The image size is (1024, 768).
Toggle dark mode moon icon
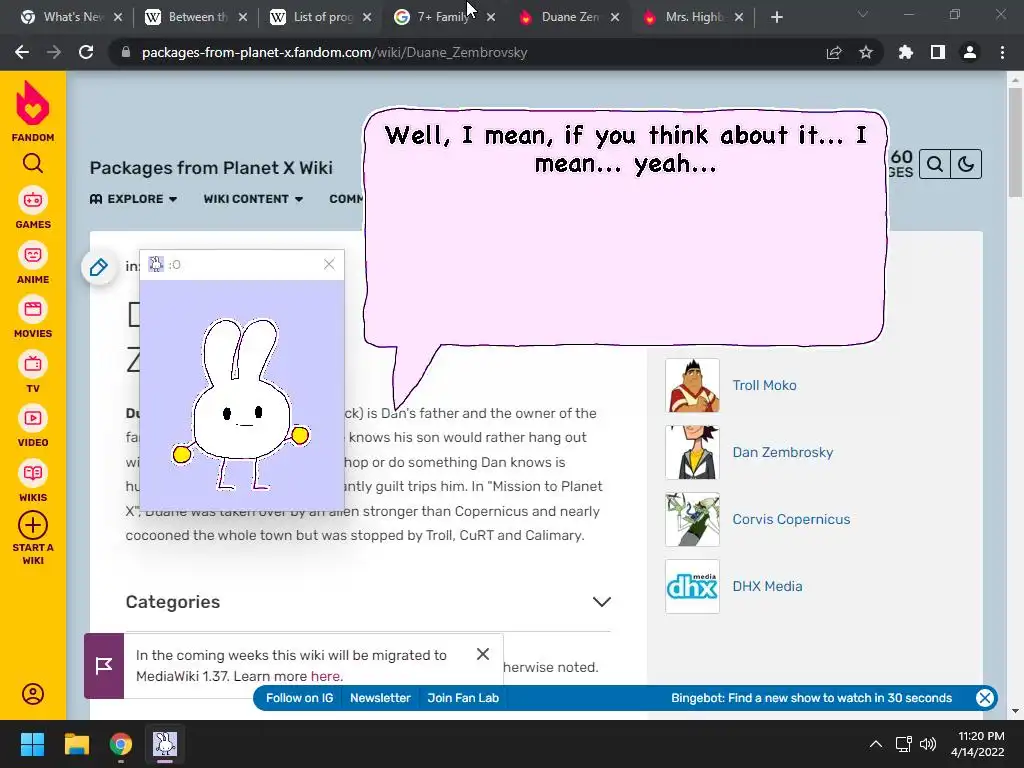coord(966,164)
